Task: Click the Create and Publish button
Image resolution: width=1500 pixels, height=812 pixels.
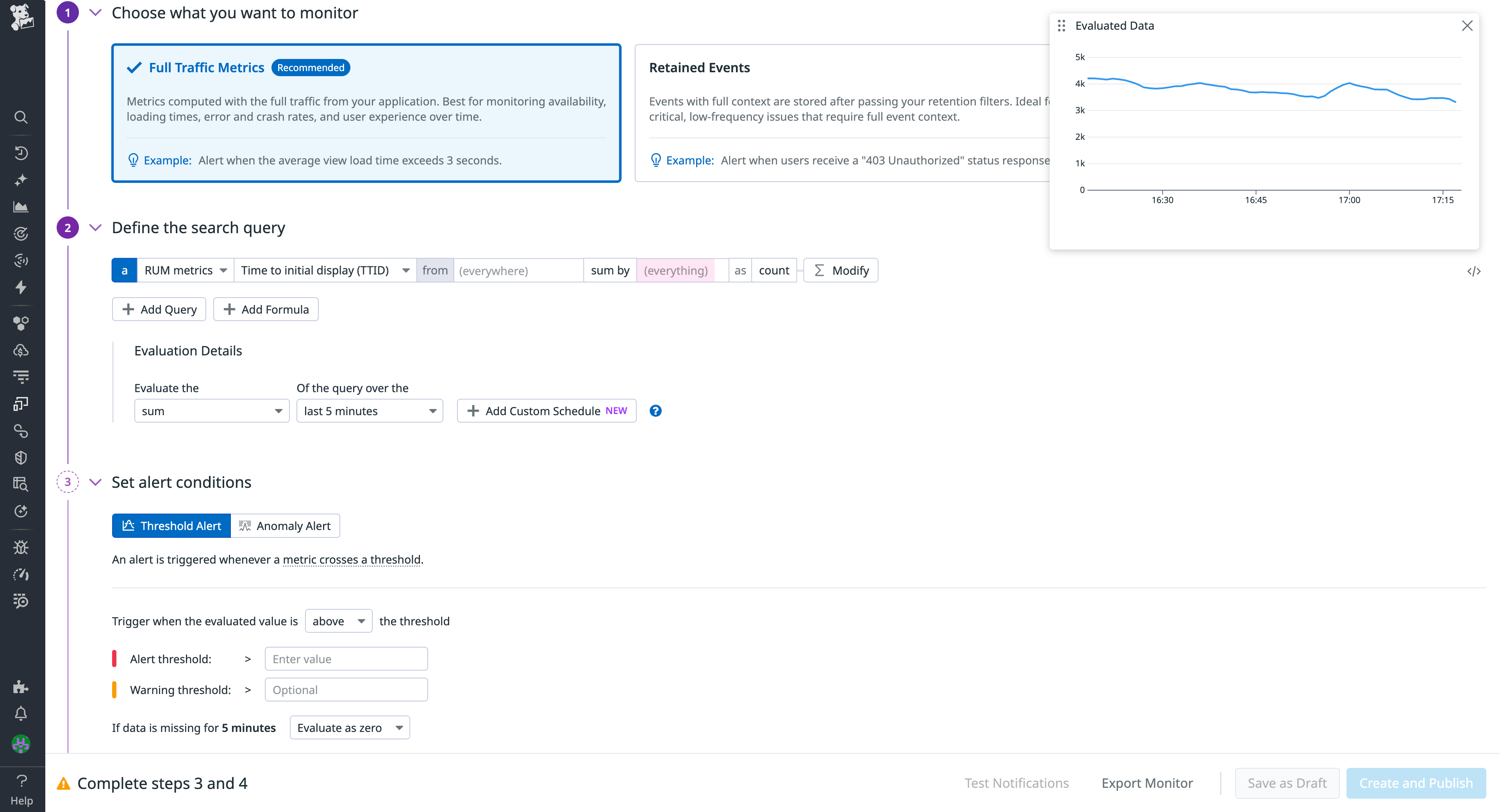Action: [1416, 783]
